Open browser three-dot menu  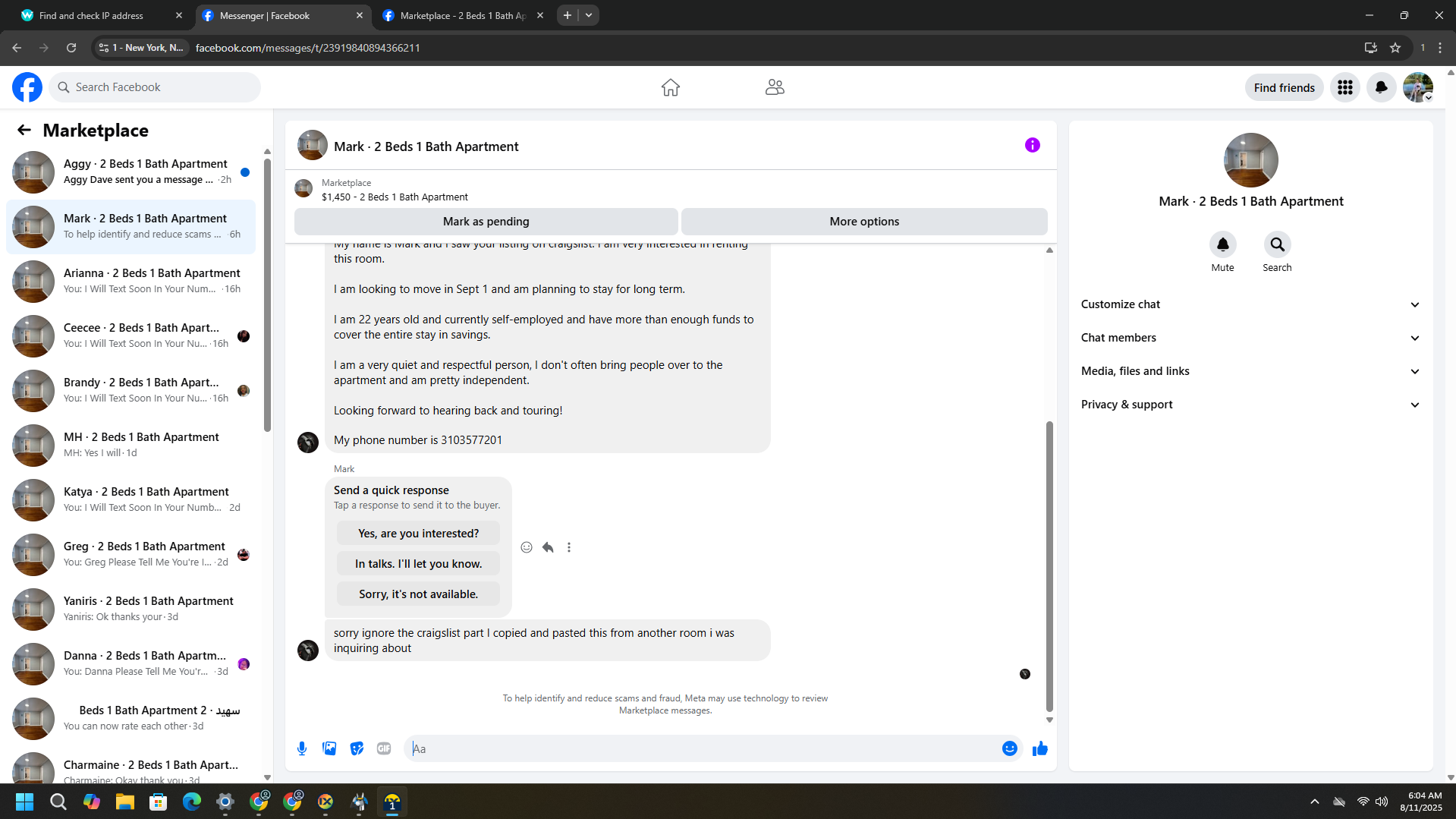point(1440,48)
